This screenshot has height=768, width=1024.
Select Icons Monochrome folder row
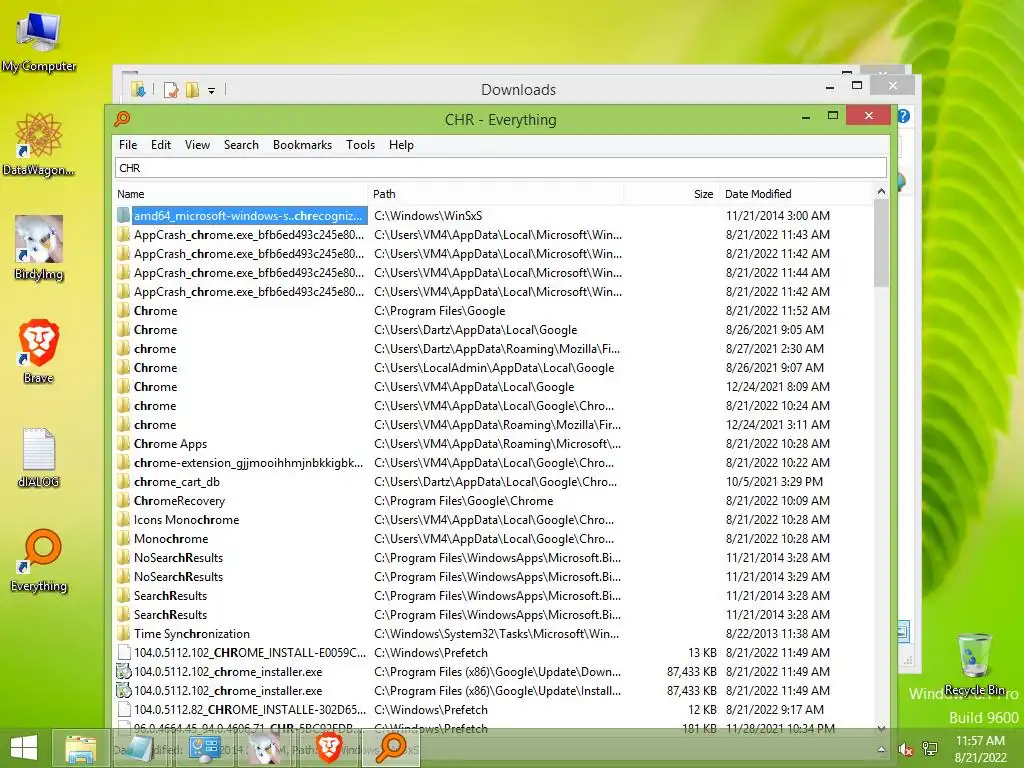coord(494,520)
